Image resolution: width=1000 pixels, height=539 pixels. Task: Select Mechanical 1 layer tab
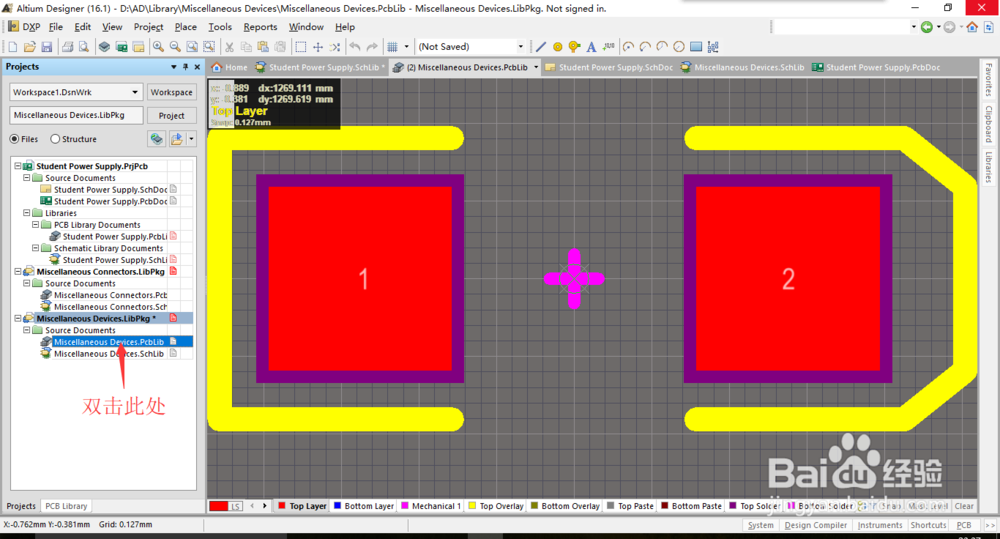pos(430,506)
